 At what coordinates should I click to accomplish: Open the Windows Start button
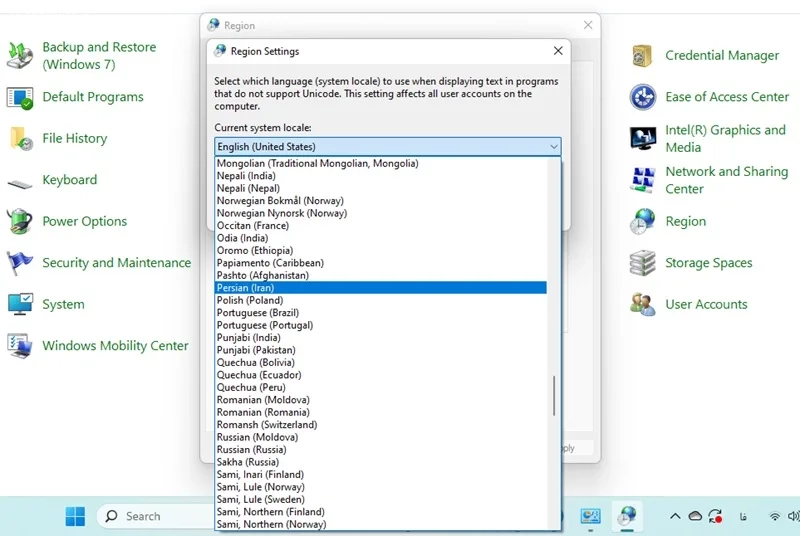(x=76, y=516)
